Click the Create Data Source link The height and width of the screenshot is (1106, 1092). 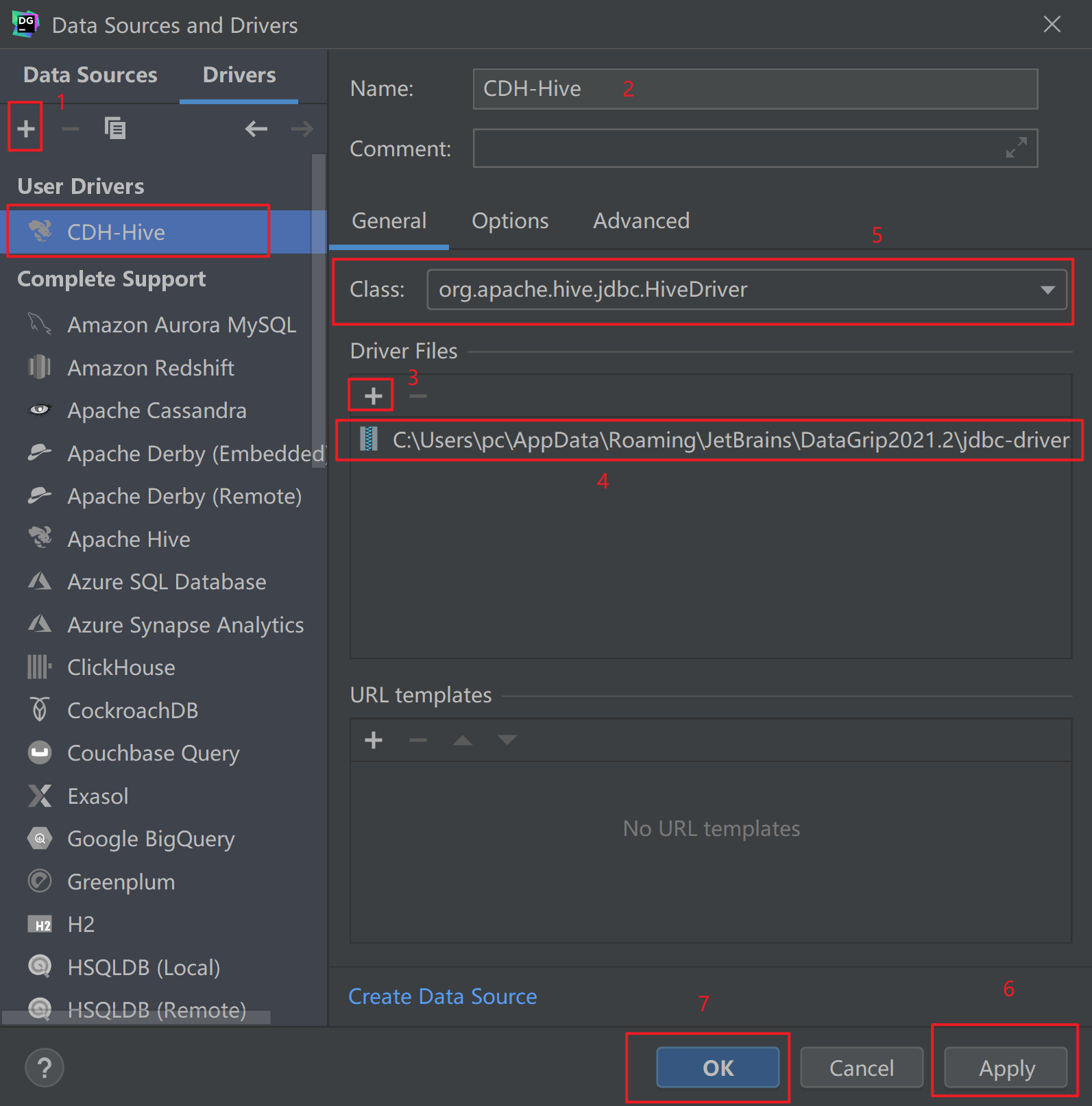pos(443,996)
